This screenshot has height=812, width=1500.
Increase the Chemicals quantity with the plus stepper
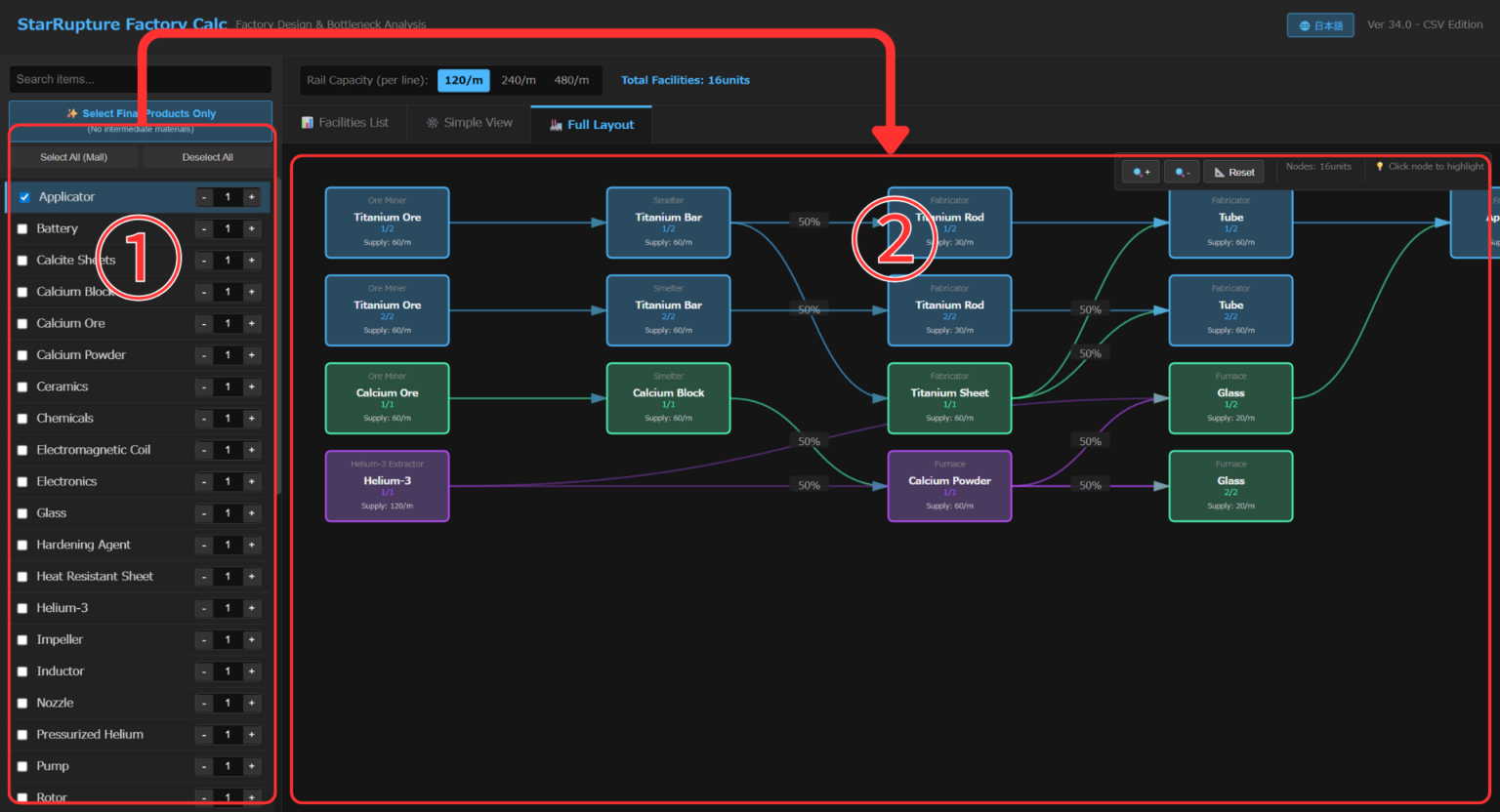tap(251, 418)
